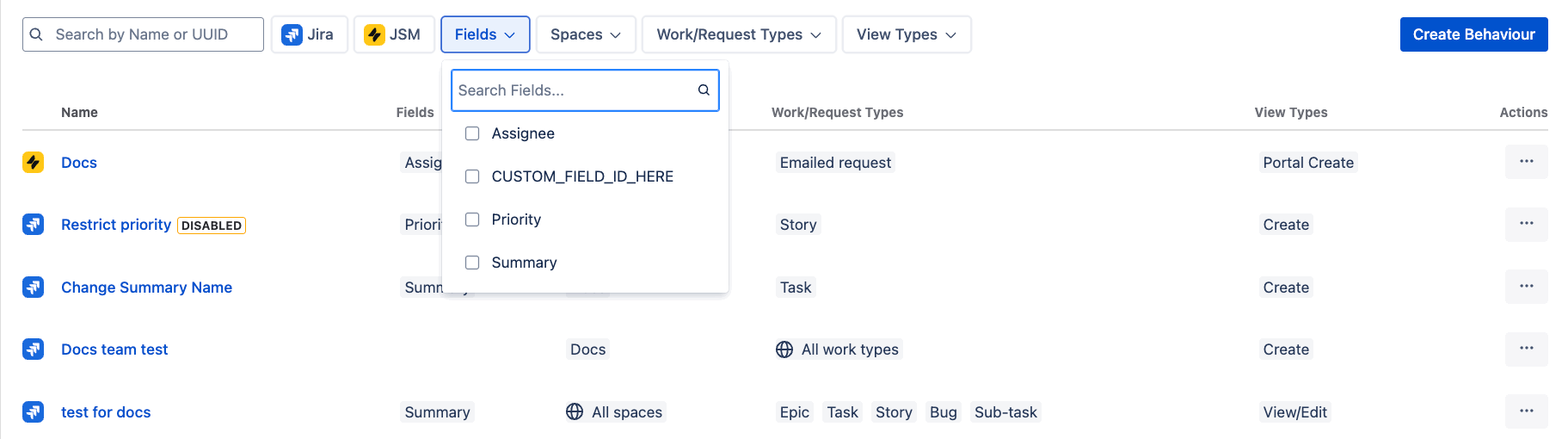The image size is (1568, 439).
Task: Click the Jira icon beside Docs team test
Action: 33,349
